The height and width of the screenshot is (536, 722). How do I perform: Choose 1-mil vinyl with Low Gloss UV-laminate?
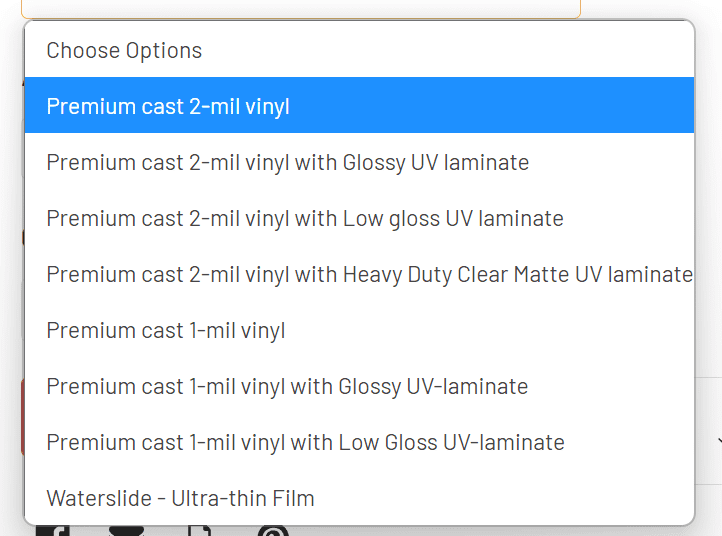305,442
